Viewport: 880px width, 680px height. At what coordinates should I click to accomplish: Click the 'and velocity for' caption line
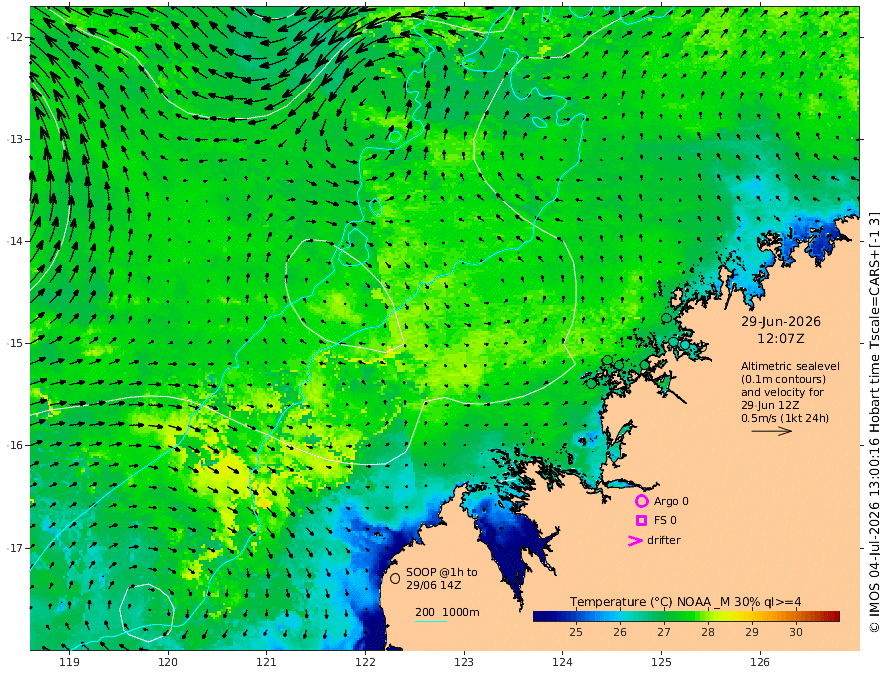click(x=782, y=392)
